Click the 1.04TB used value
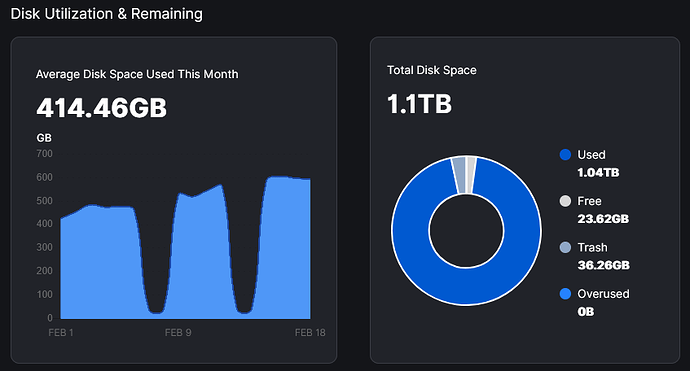Image resolution: width=690 pixels, height=371 pixels. click(598, 173)
